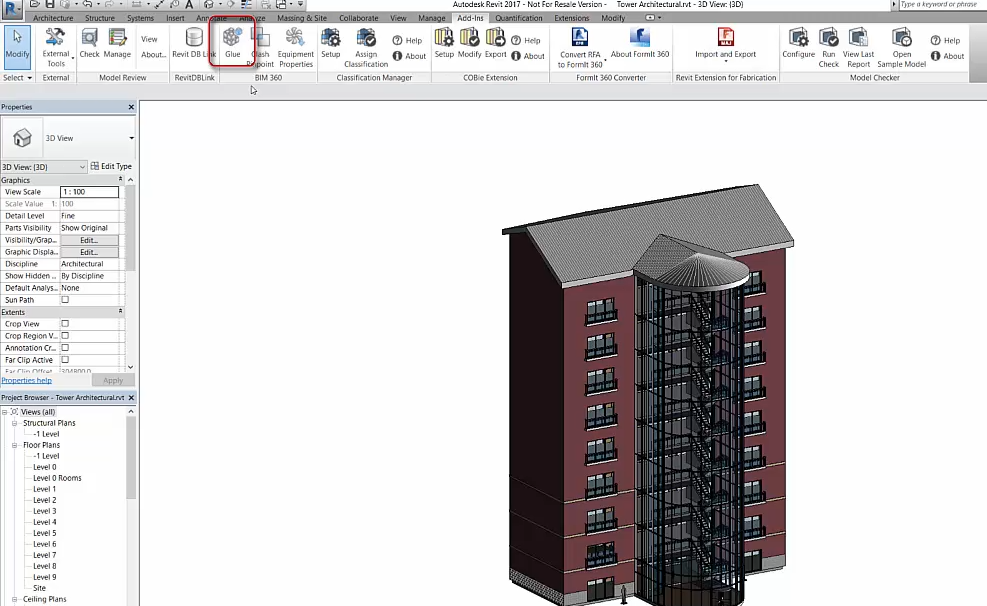Click Convert RFA to FormIt 360
This screenshot has width=987, height=606.
pyautogui.click(x=580, y=47)
